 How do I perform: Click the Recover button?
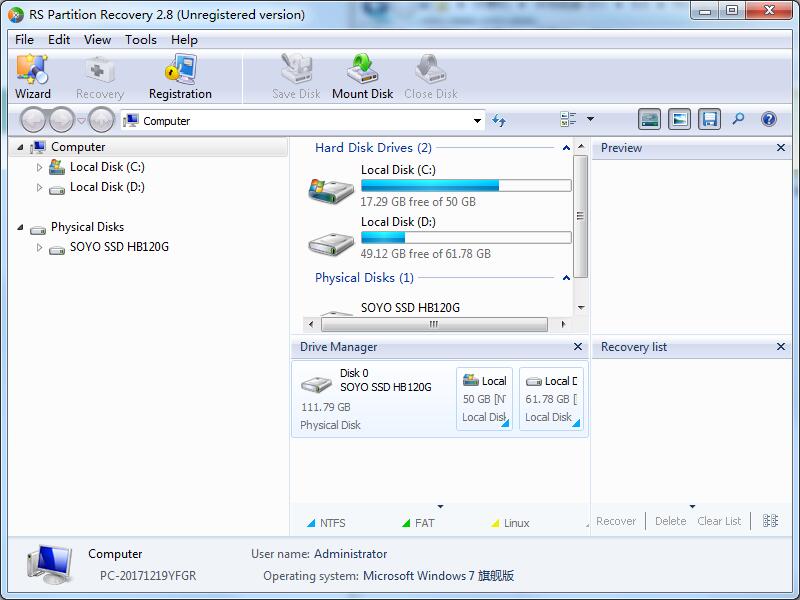pos(616,521)
